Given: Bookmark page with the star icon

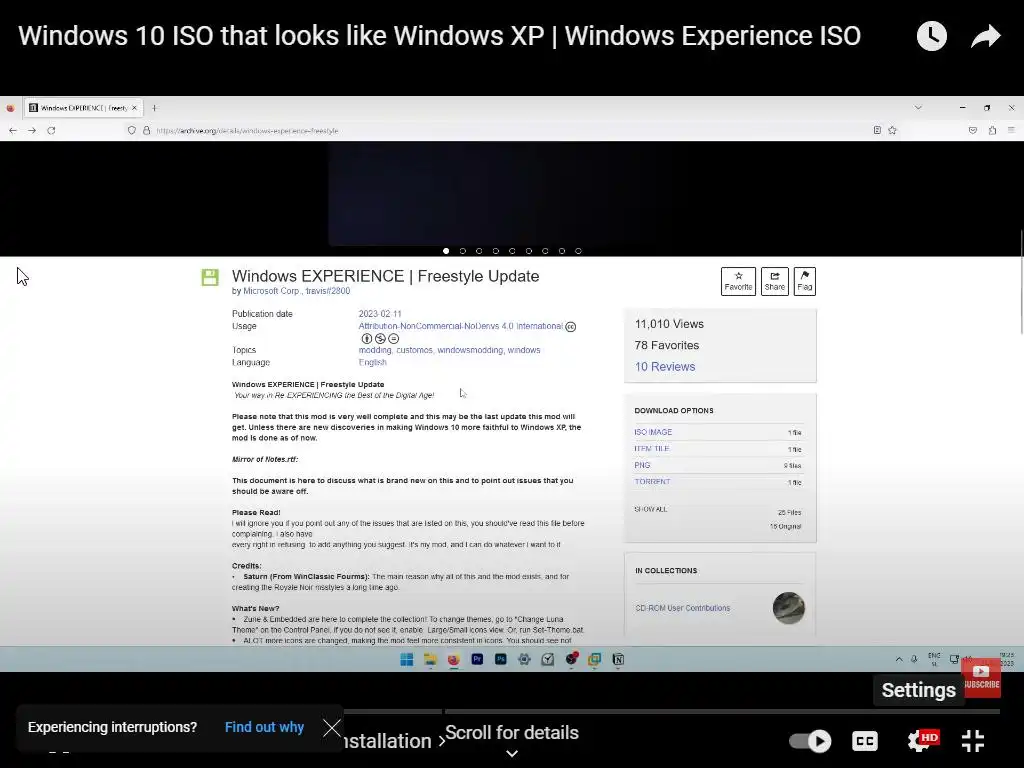Looking at the screenshot, I should click(x=893, y=130).
